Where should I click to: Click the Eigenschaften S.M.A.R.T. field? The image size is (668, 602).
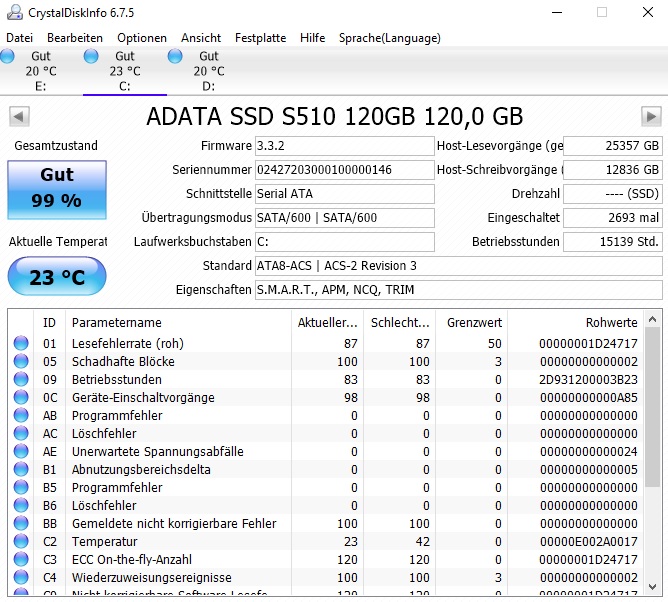coord(459,290)
